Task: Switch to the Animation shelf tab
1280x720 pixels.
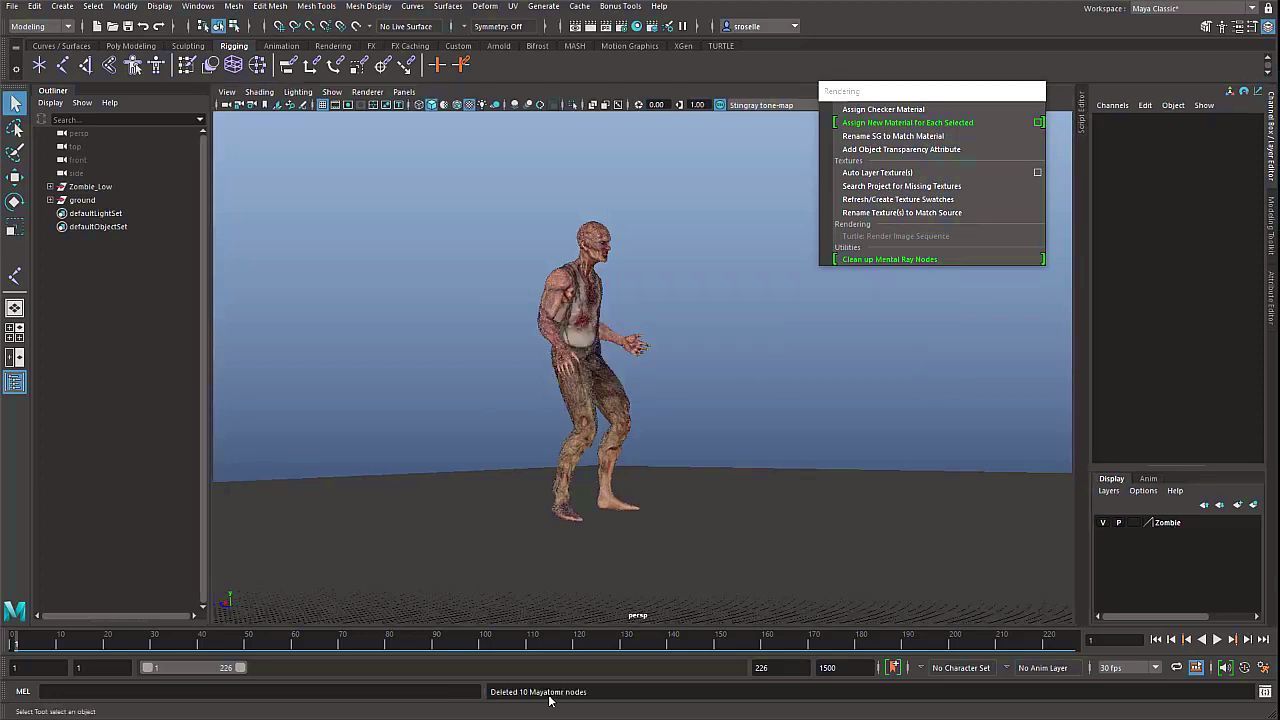Action: click(x=281, y=46)
